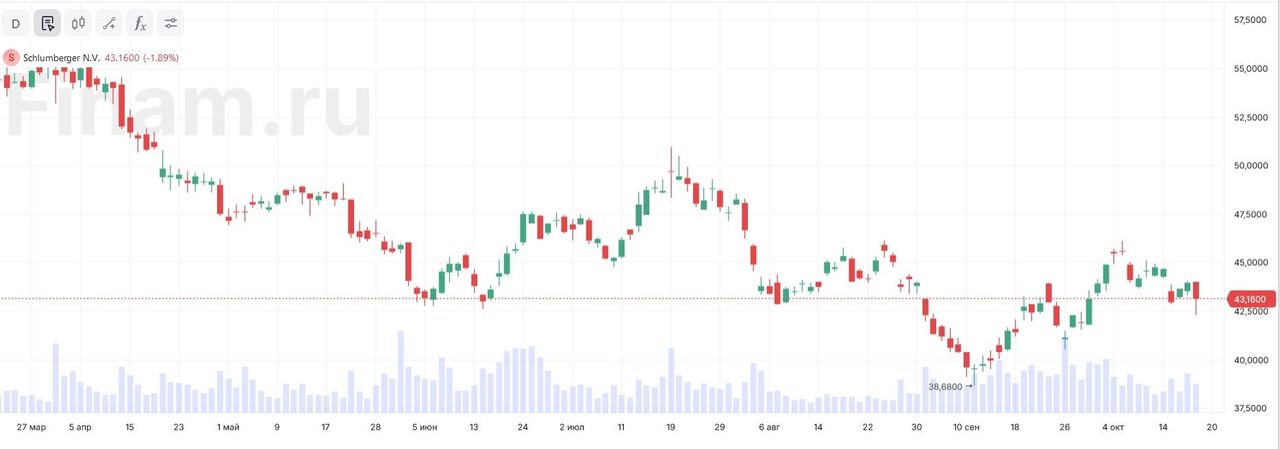Click the red 43,1600 current price tag

(1250, 299)
